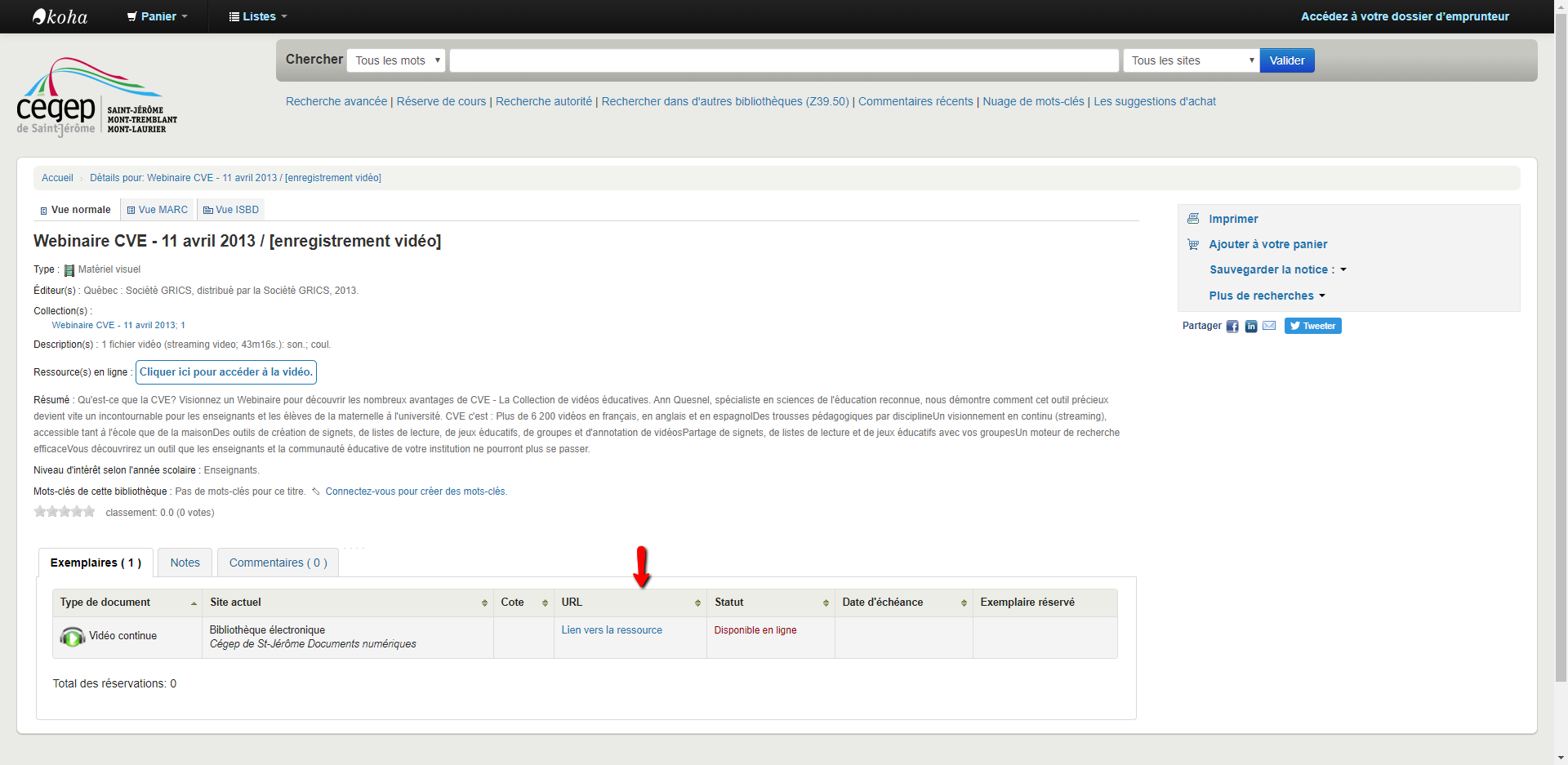
Task: Click the Vidéo continue headphone icon
Action: tap(73, 637)
